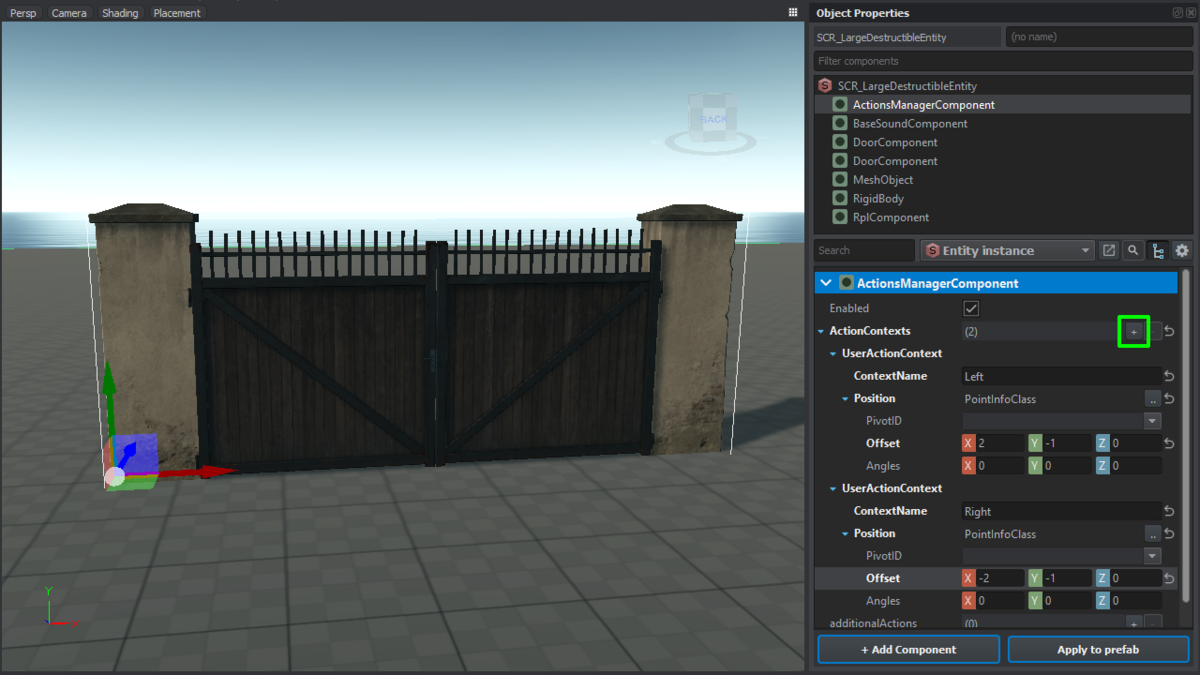Toggle the grid overlay icon in viewport top bar
1200x675 pixels.
pos(792,11)
